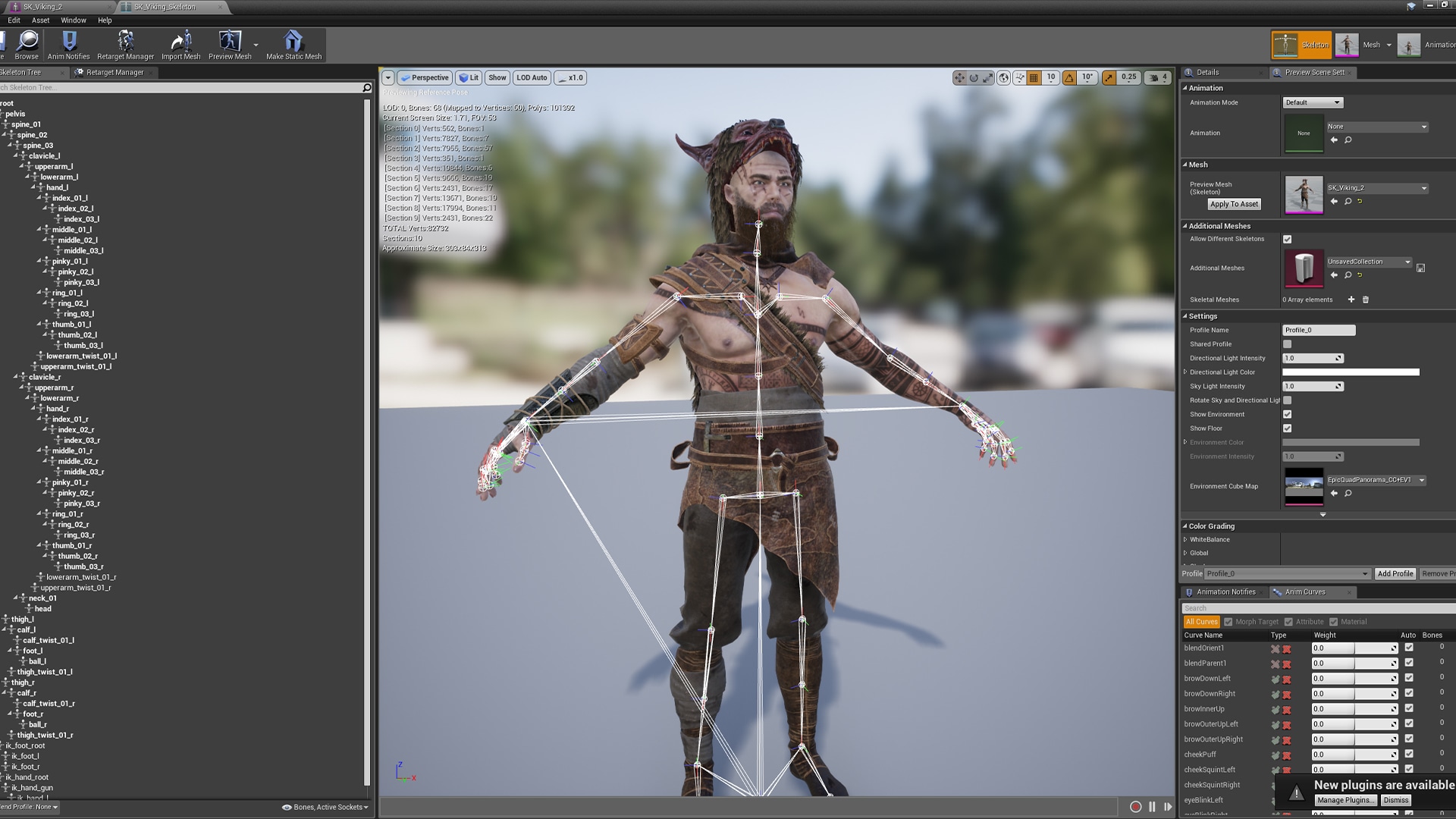
Task: Click the Apply To Asset button
Action: pos(1234,204)
